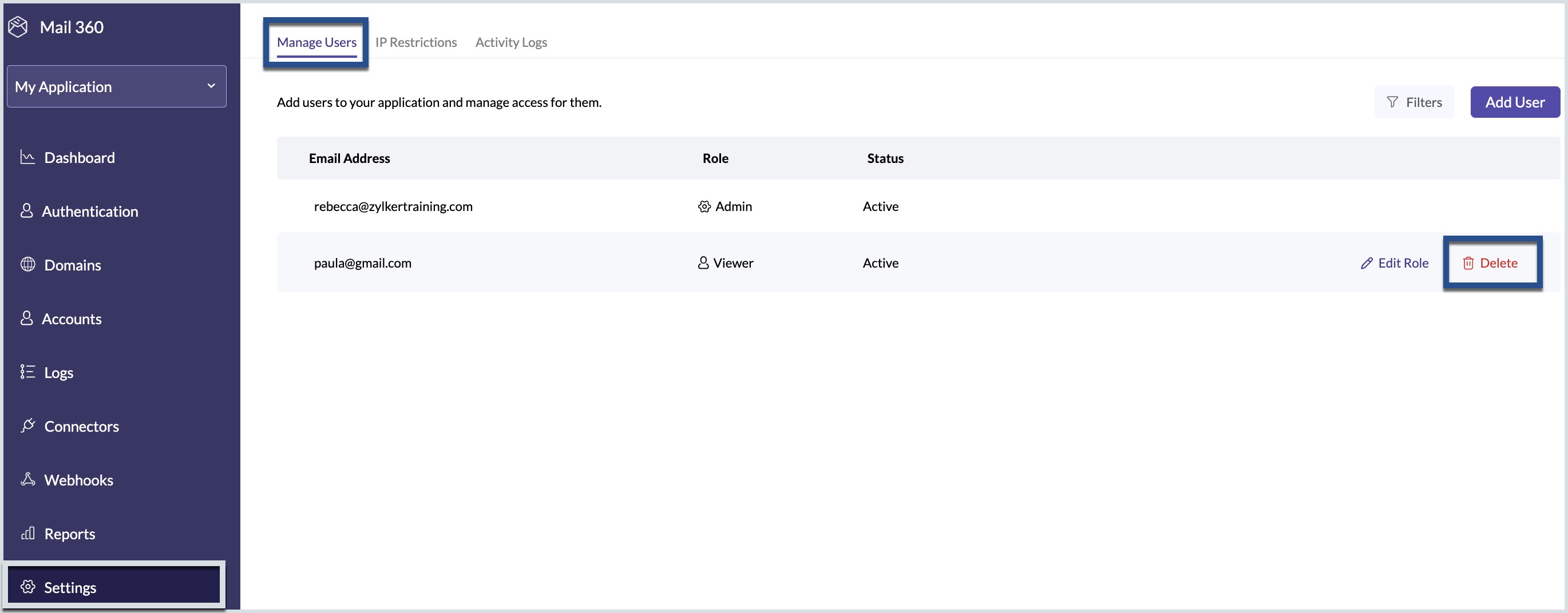The image size is (1568, 613).
Task: Click the Webhooks icon
Action: click(27, 479)
